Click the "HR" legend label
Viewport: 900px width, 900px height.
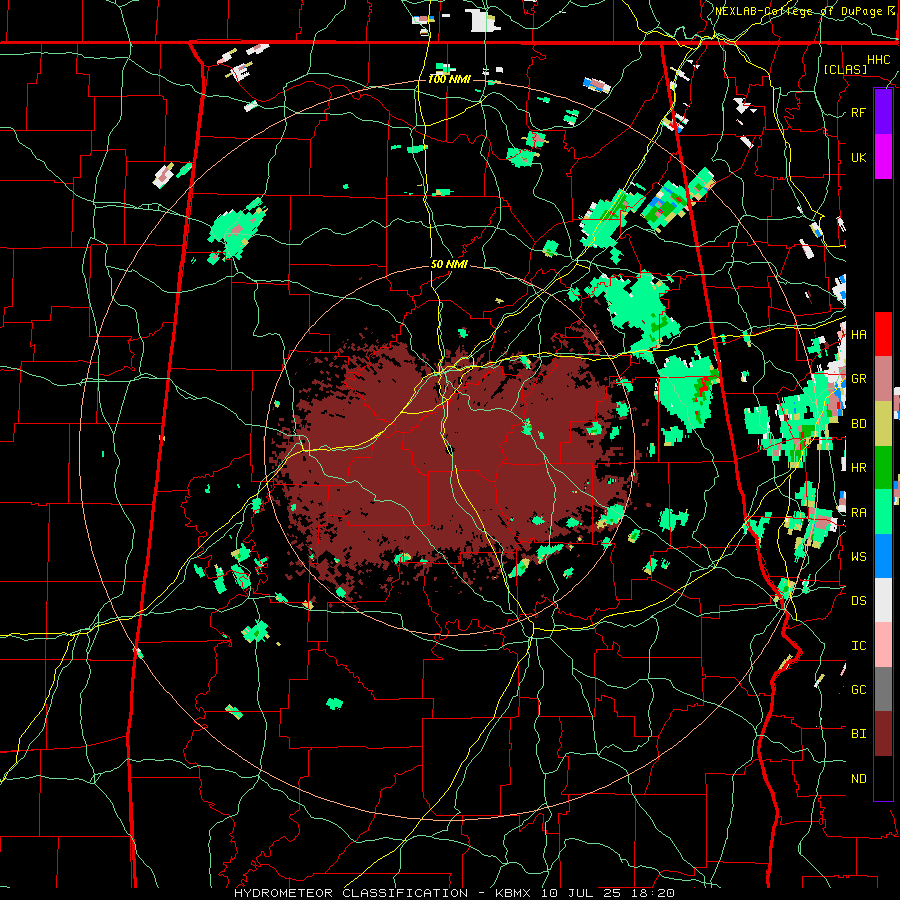(x=858, y=468)
